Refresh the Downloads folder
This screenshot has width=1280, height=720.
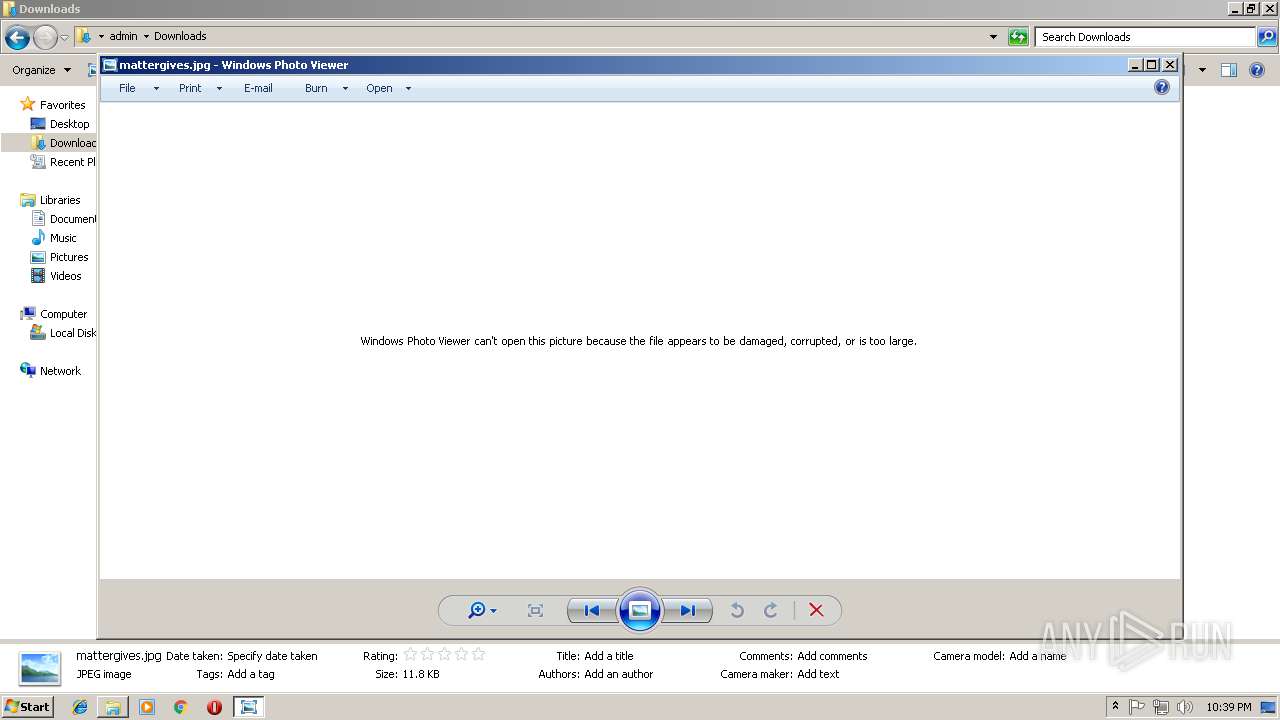[1018, 37]
